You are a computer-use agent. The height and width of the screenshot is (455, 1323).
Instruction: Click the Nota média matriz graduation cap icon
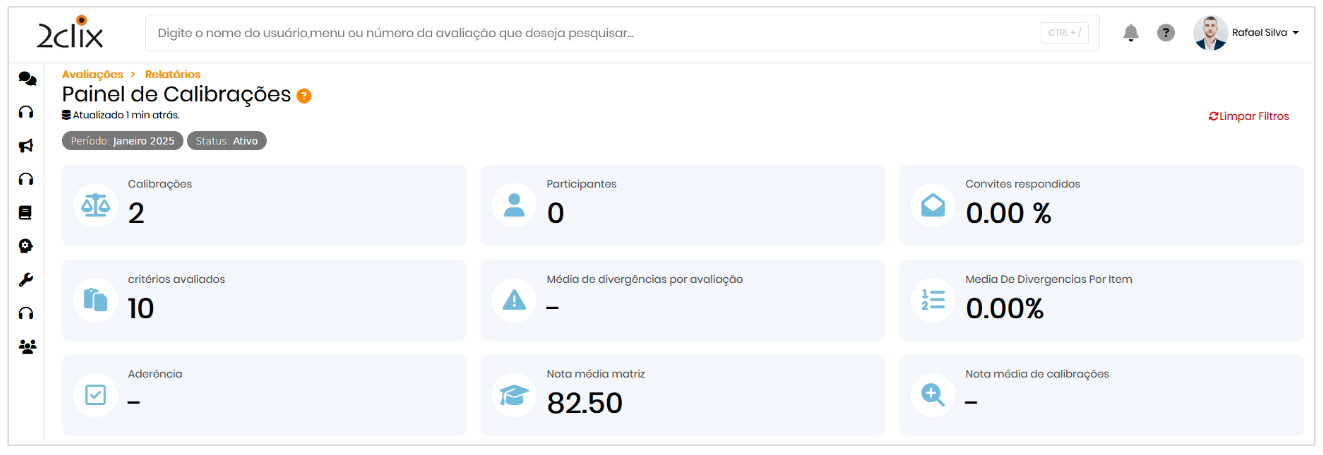pyautogui.click(x=514, y=395)
